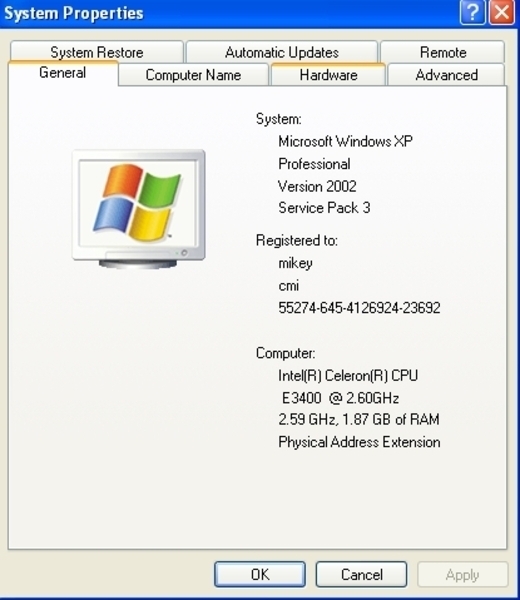Image resolution: width=520 pixels, height=600 pixels.
Task: Select the Remote tab
Action: point(443,52)
